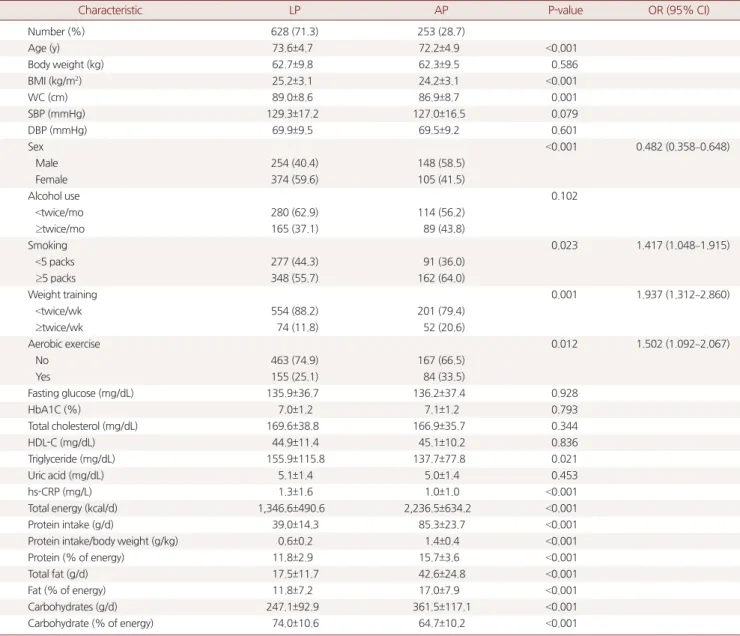Click the P-value 0.079
Screen dimensions: 740x636
click(x=564, y=114)
